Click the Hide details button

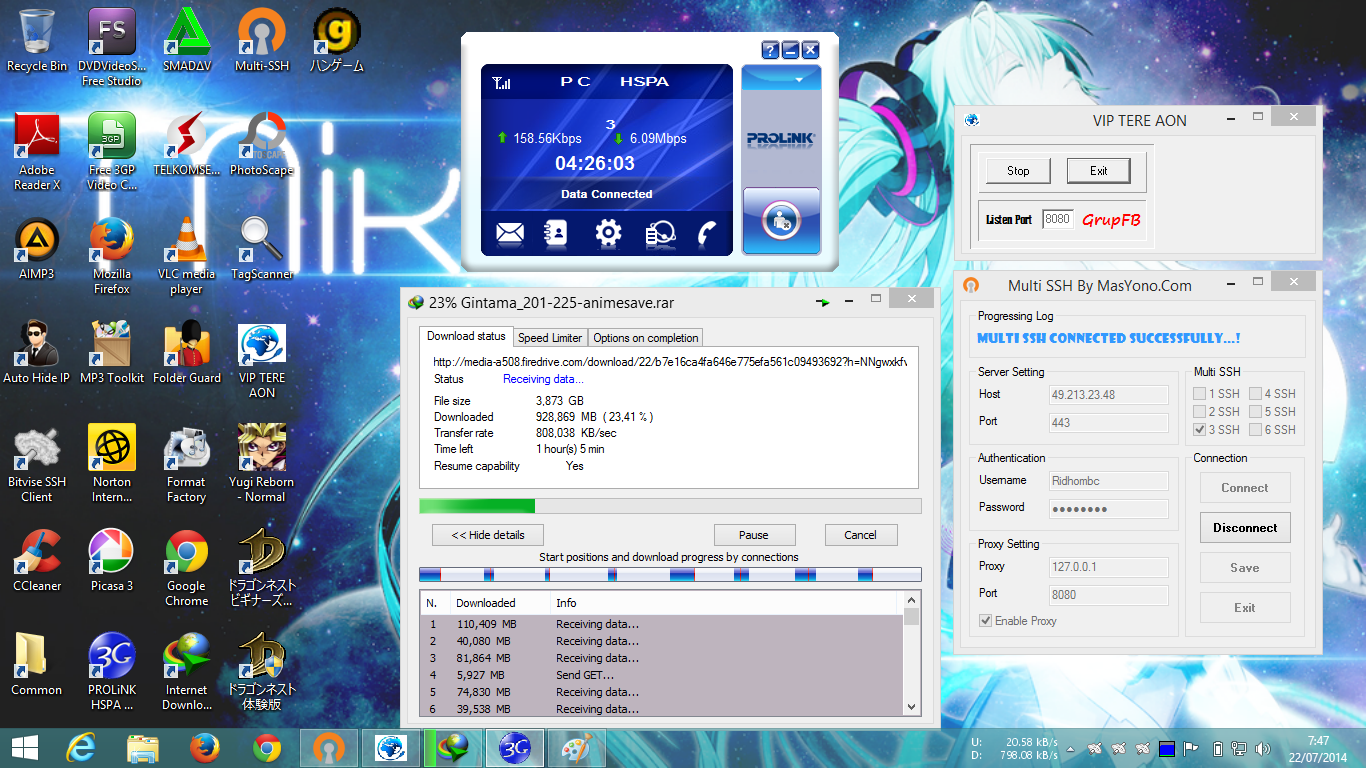pyautogui.click(x=488, y=535)
